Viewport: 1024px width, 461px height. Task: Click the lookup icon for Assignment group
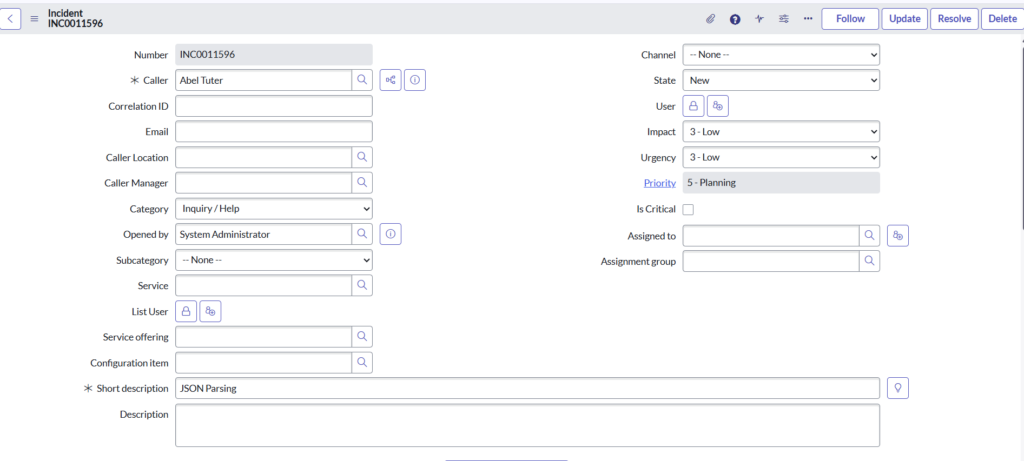click(870, 261)
